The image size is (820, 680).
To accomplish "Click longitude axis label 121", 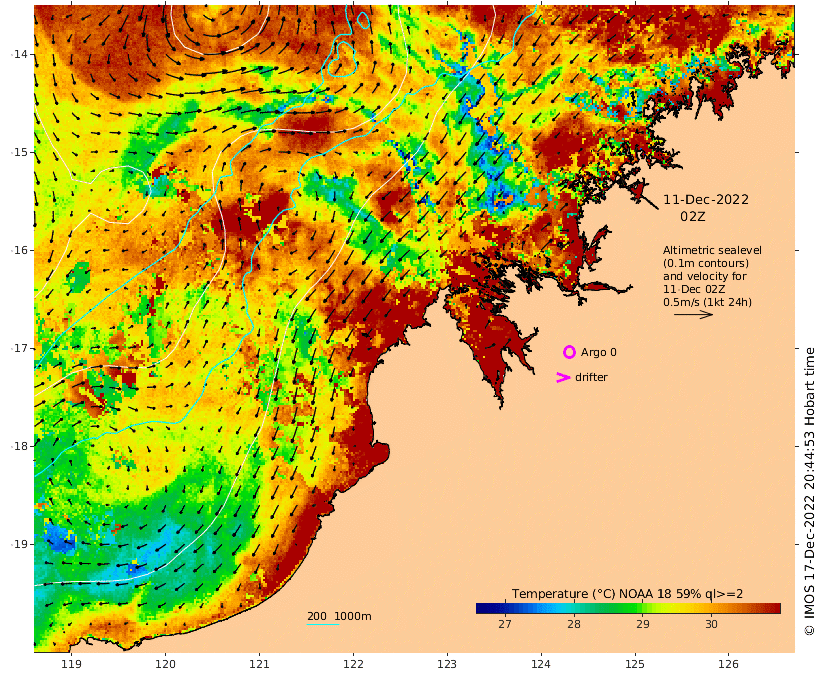I will click(259, 664).
